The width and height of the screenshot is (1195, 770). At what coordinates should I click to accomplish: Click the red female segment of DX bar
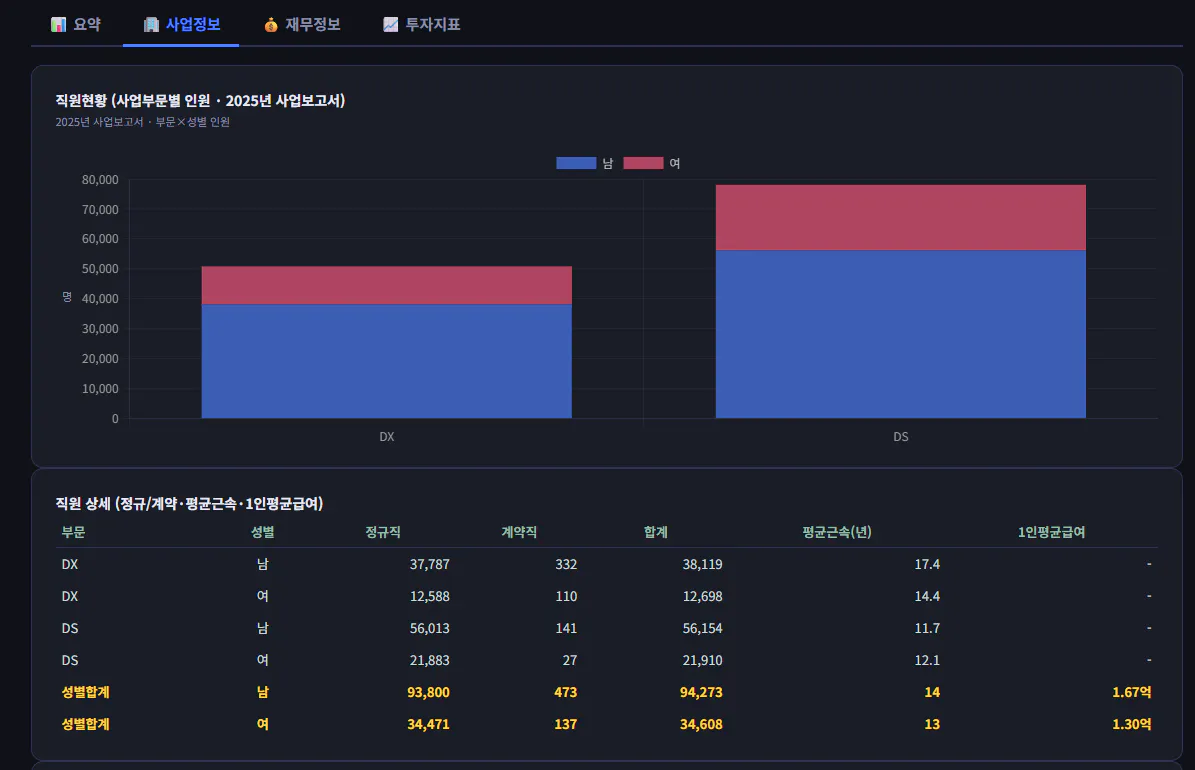[386, 286]
